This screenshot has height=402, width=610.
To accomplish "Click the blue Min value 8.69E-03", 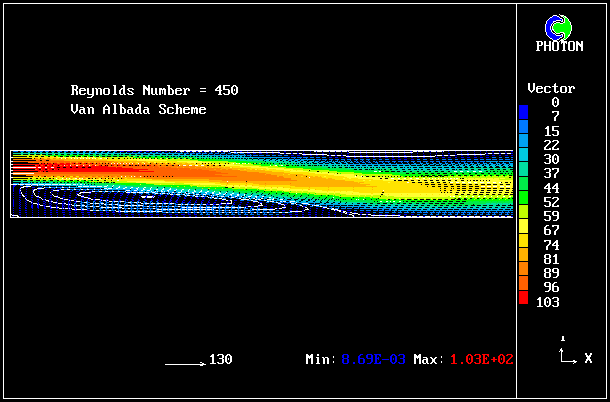I will click(373, 359).
